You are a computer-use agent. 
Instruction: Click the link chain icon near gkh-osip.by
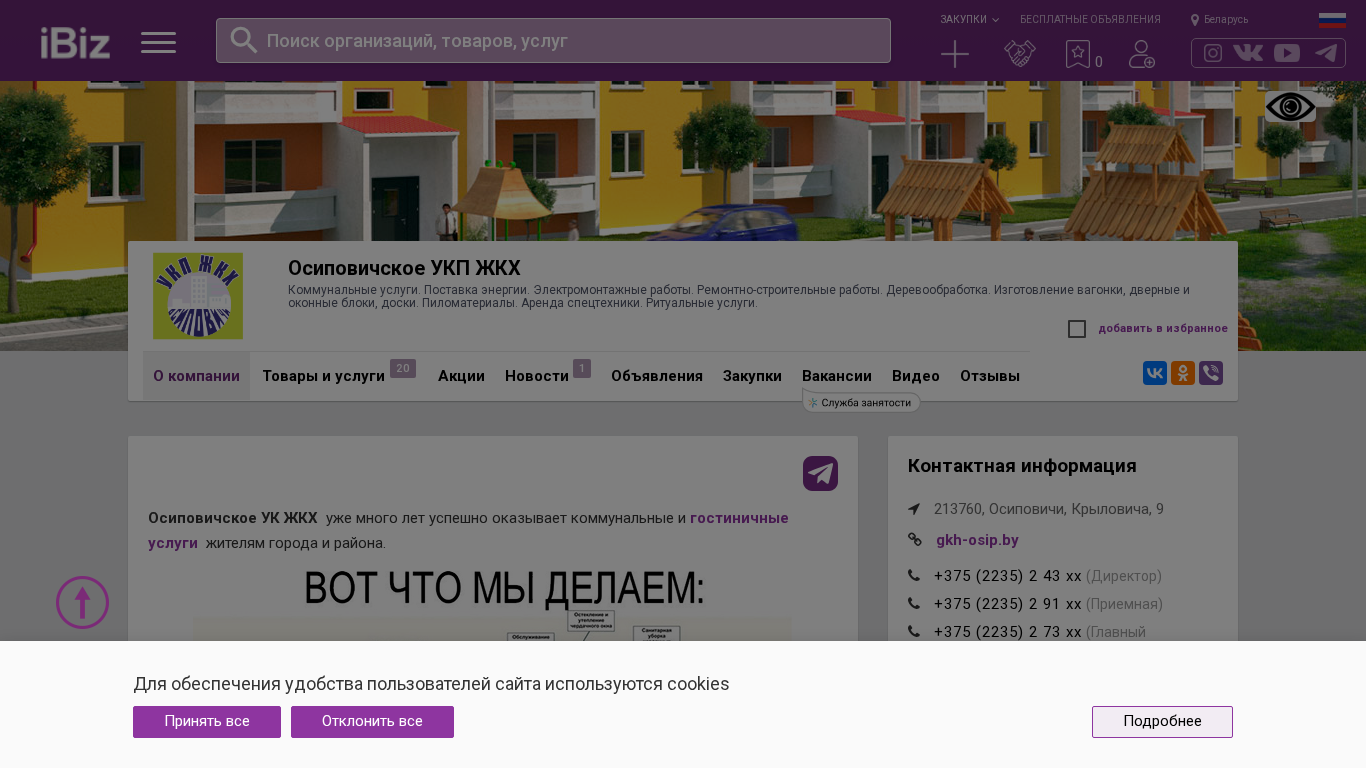tap(915, 540)
